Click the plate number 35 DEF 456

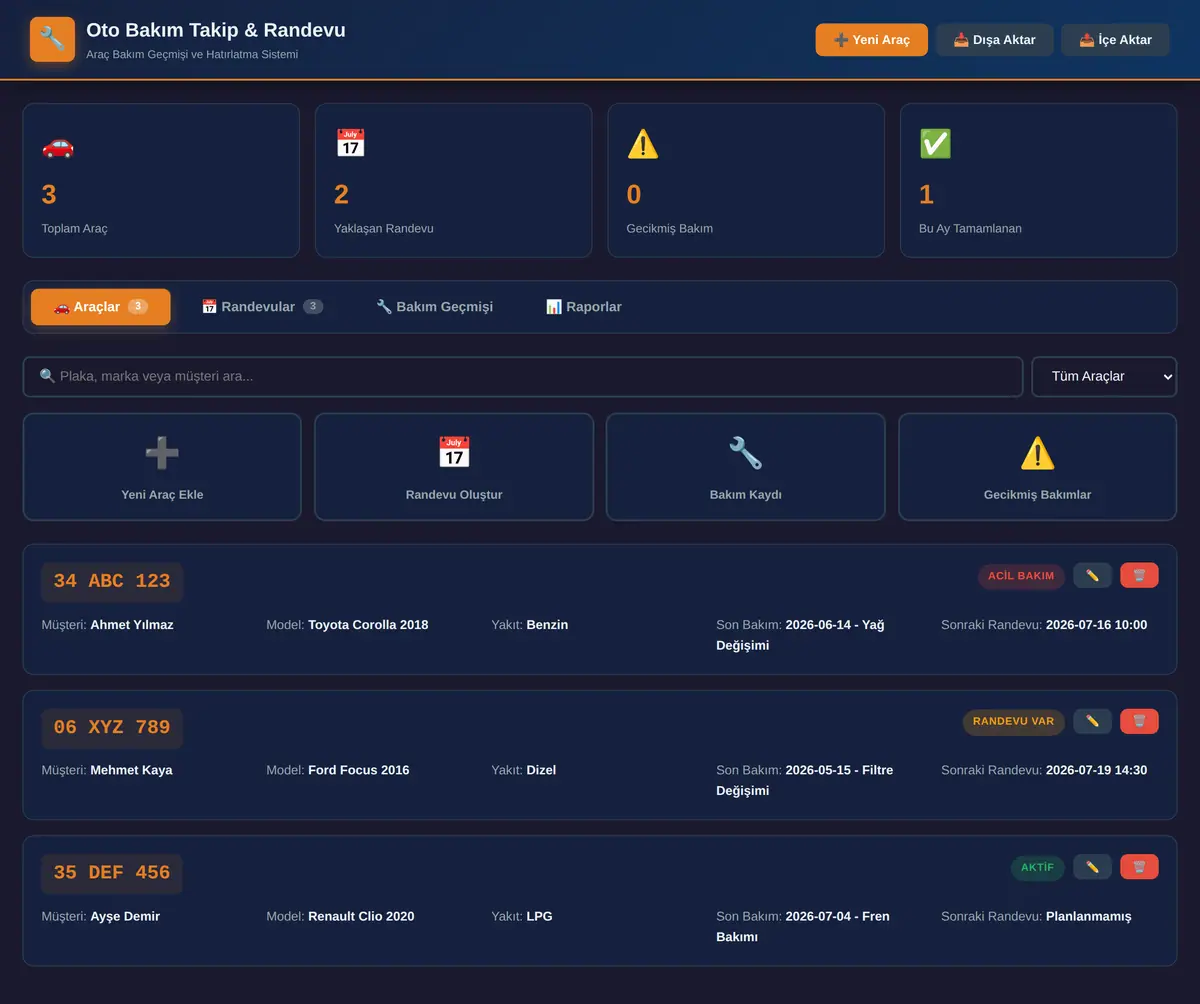(112, 873)
